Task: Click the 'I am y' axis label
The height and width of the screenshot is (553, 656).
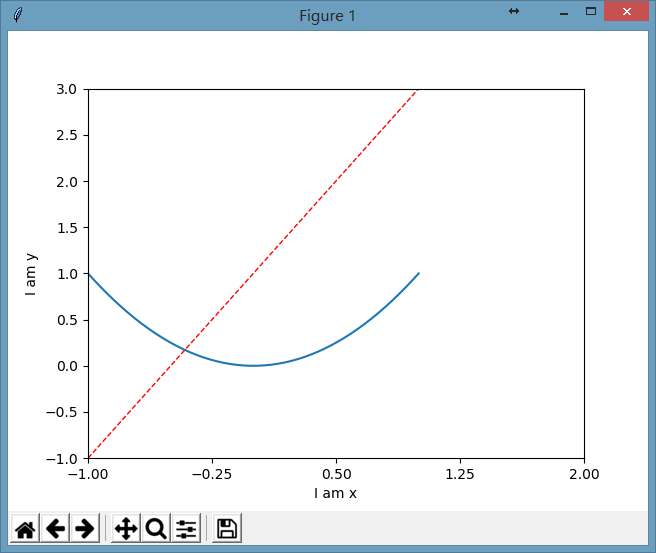Action: pos(31,274)
